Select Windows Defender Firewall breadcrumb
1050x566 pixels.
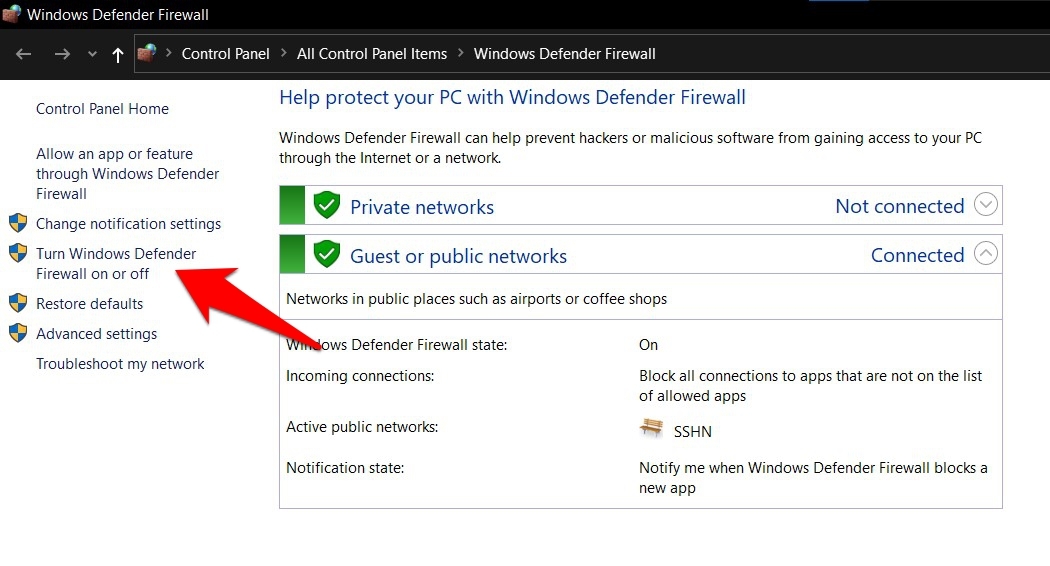pos(565,54)
